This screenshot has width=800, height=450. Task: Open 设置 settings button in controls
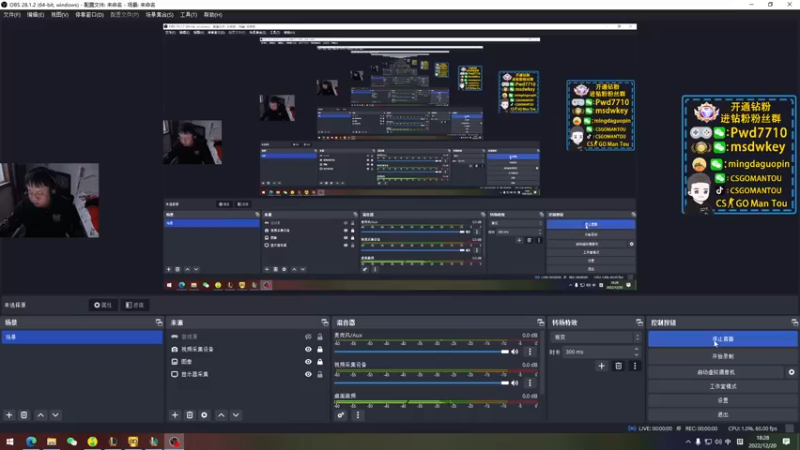722,401
